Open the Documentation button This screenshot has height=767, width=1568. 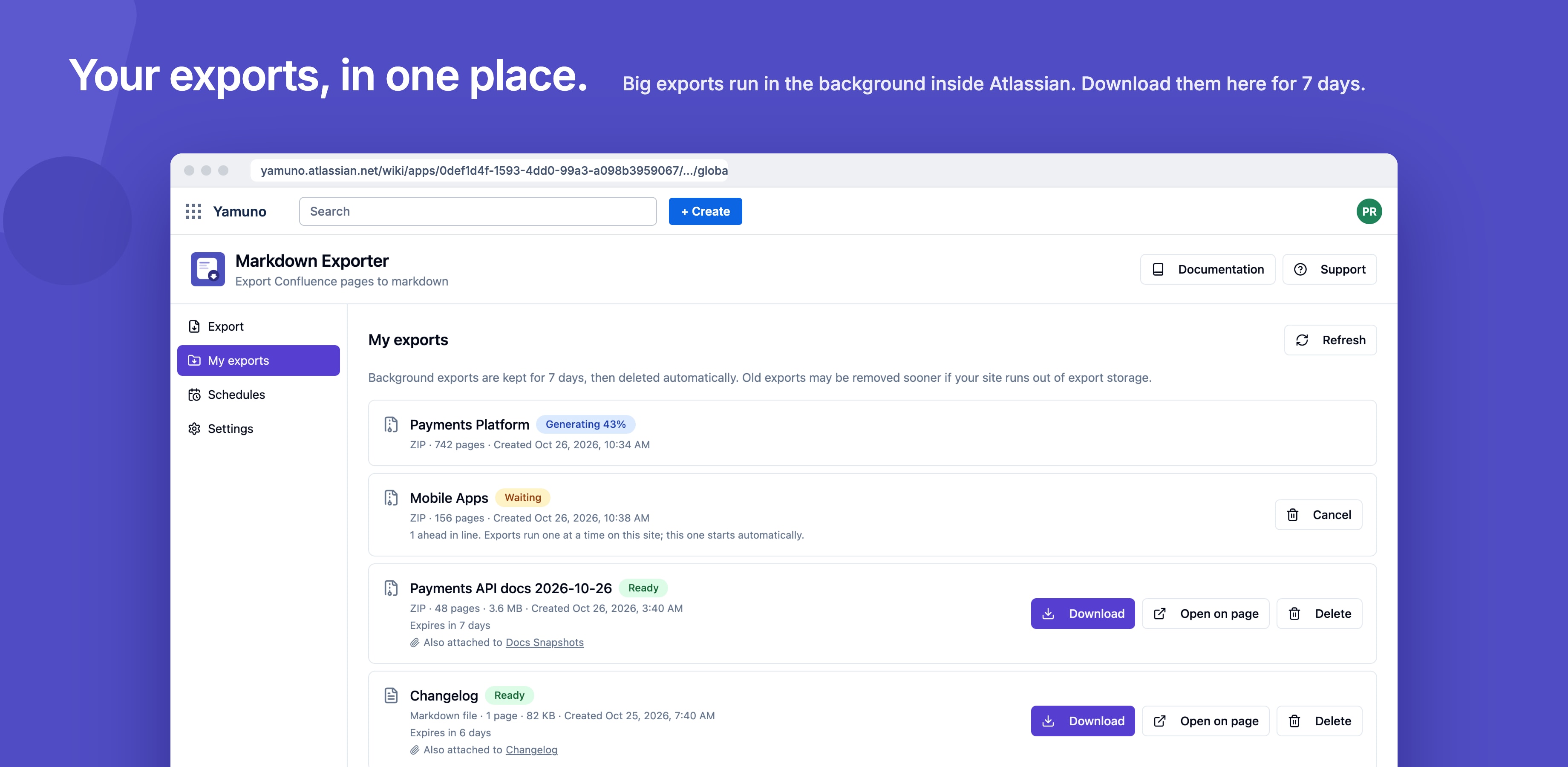[x=1207, y=269]
